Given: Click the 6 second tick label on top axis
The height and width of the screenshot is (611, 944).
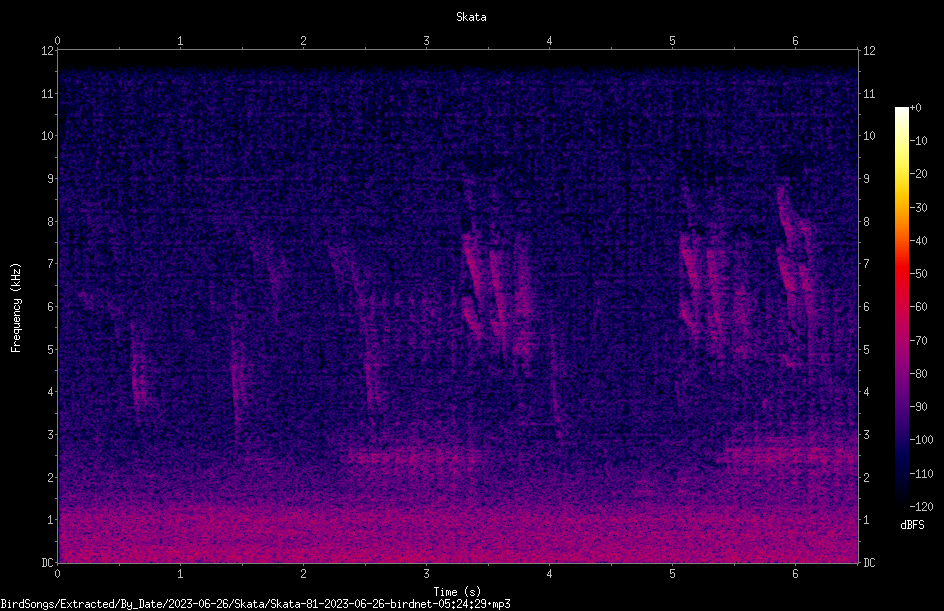Looking at the screenshot, I should [x=795, y=41].
